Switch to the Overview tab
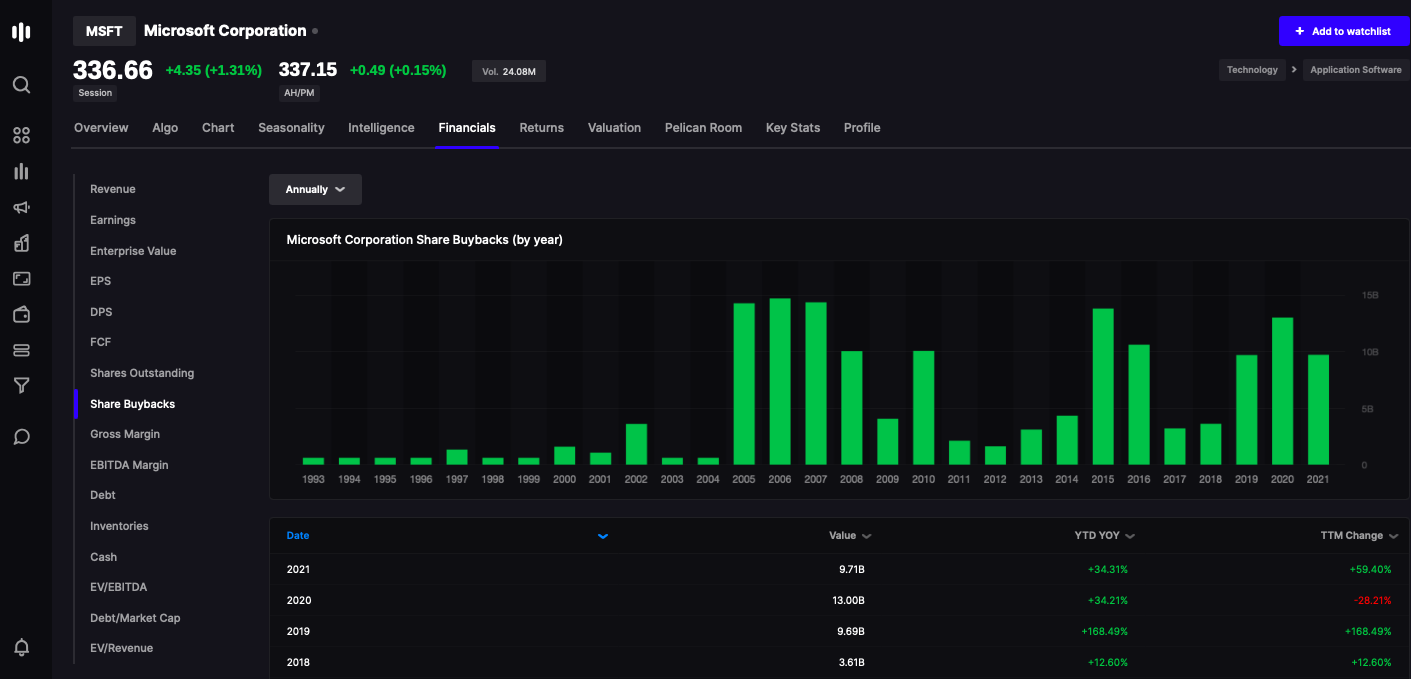The width and height of the screenshot is (1411, 679). 101,128
